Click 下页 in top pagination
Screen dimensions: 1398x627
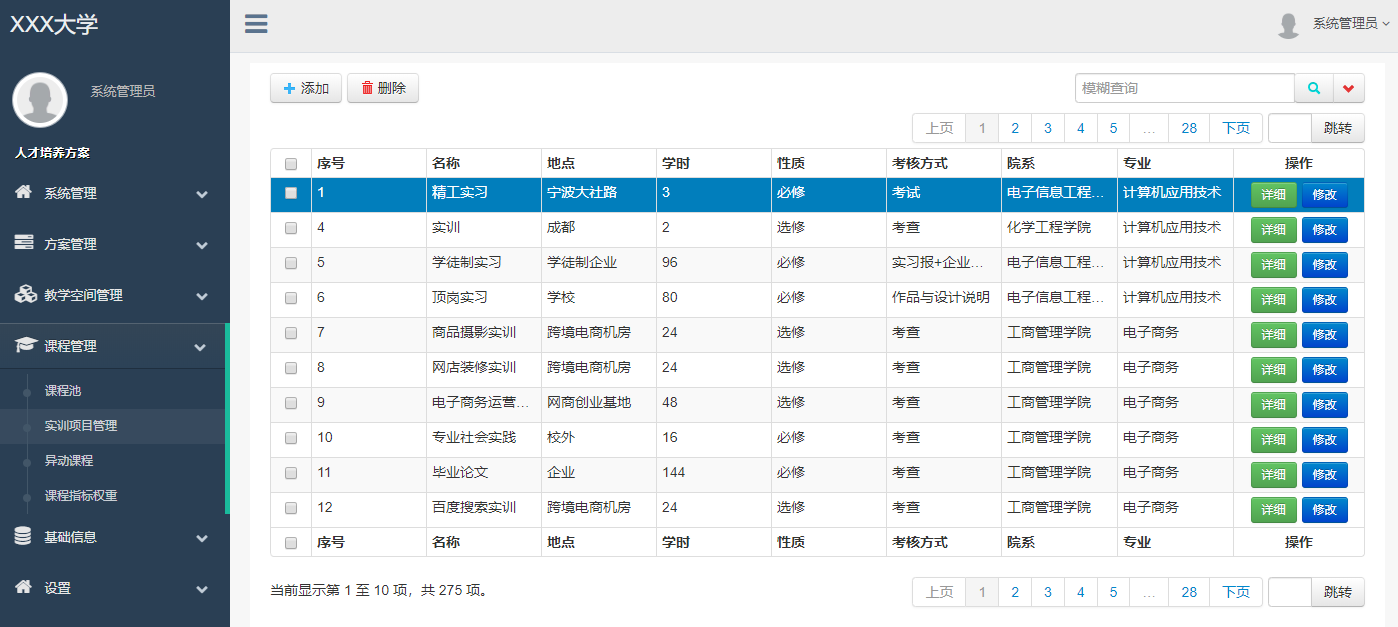1236,128
